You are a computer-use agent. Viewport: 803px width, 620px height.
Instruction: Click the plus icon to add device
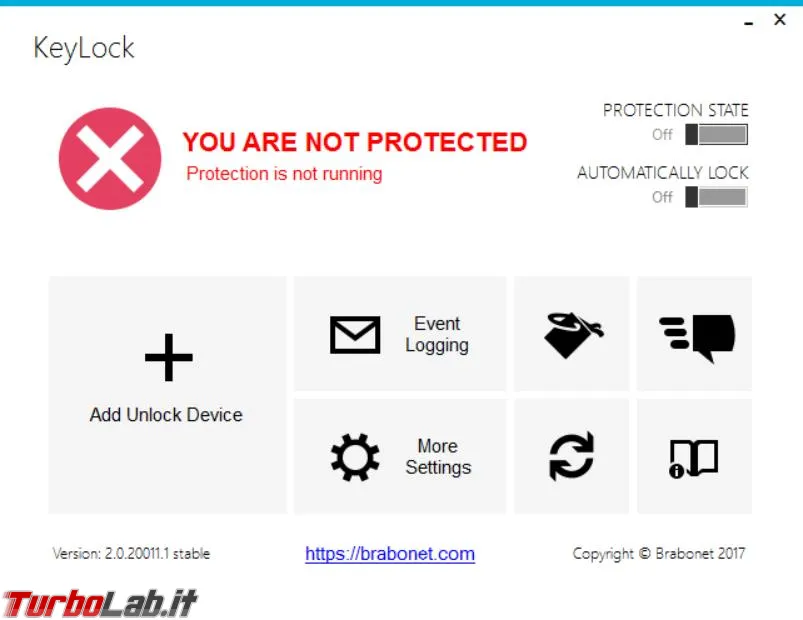(x=168, y=357)
